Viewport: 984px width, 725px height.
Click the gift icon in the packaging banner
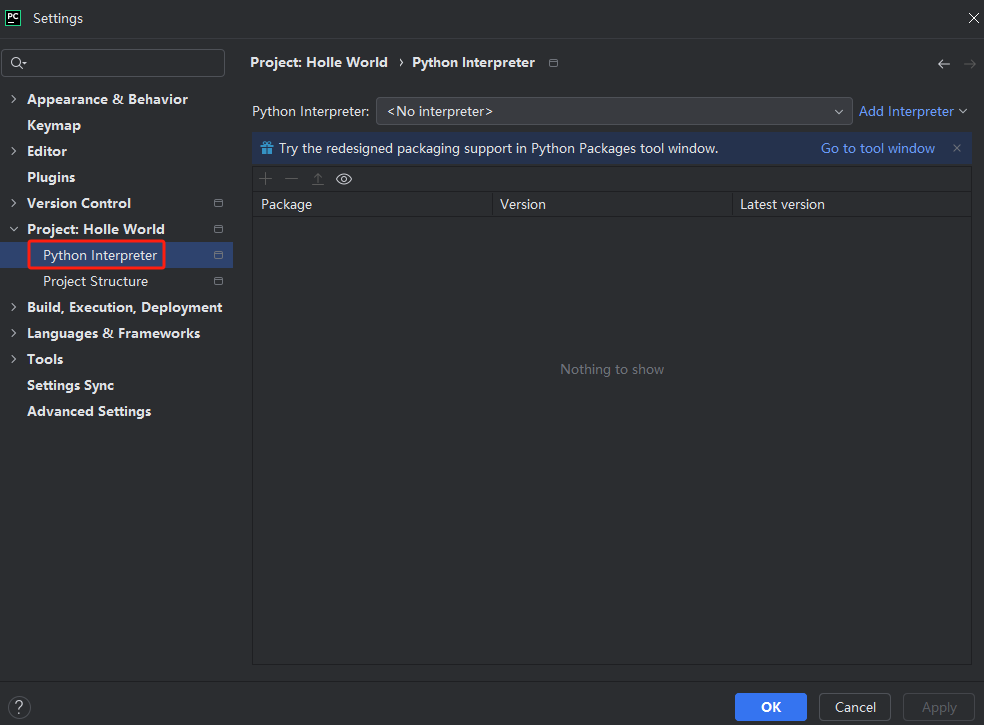coord(266,147)
